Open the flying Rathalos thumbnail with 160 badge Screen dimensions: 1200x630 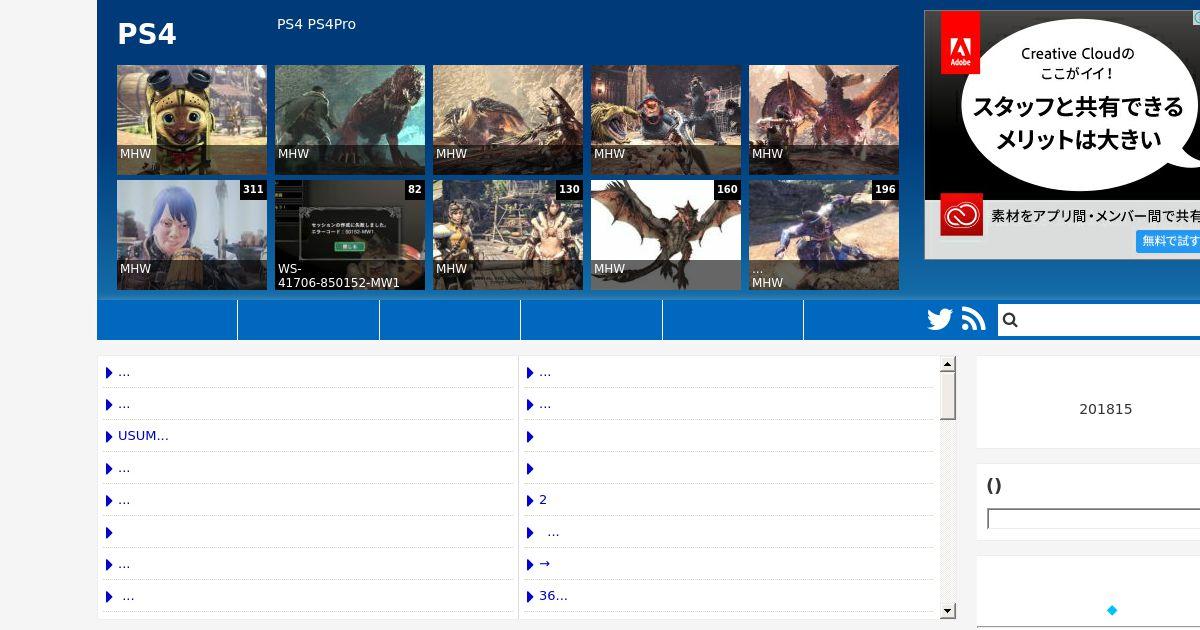[666, 235]
